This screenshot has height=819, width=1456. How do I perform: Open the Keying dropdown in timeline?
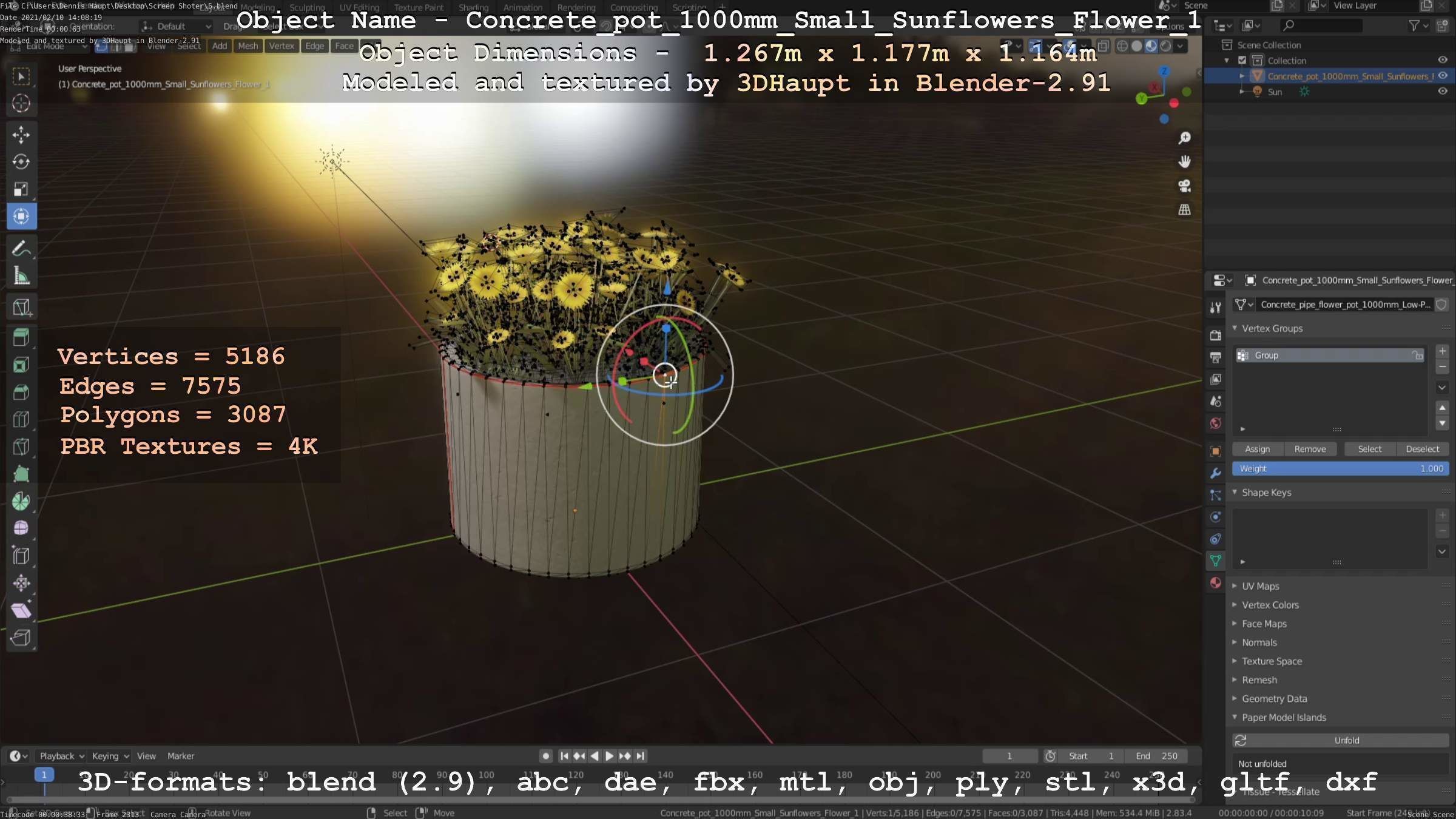click(x=110, y=756)
